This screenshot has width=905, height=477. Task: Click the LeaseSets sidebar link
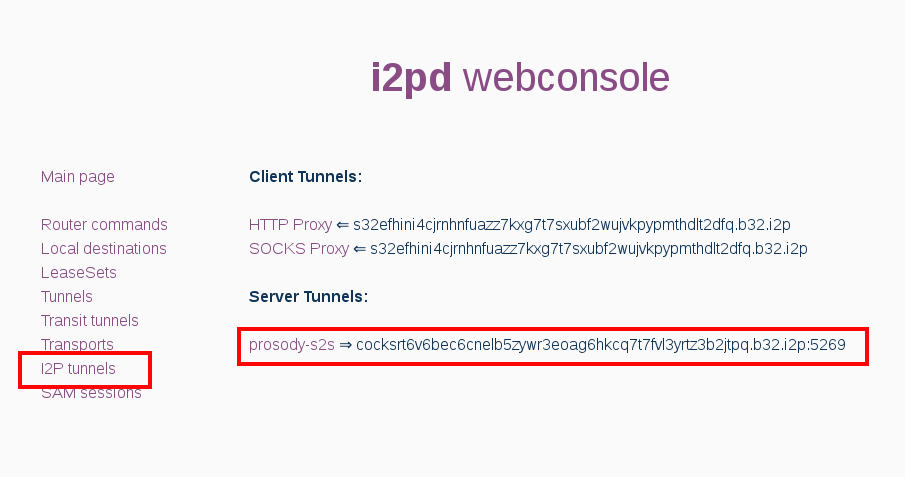[79, 273]
